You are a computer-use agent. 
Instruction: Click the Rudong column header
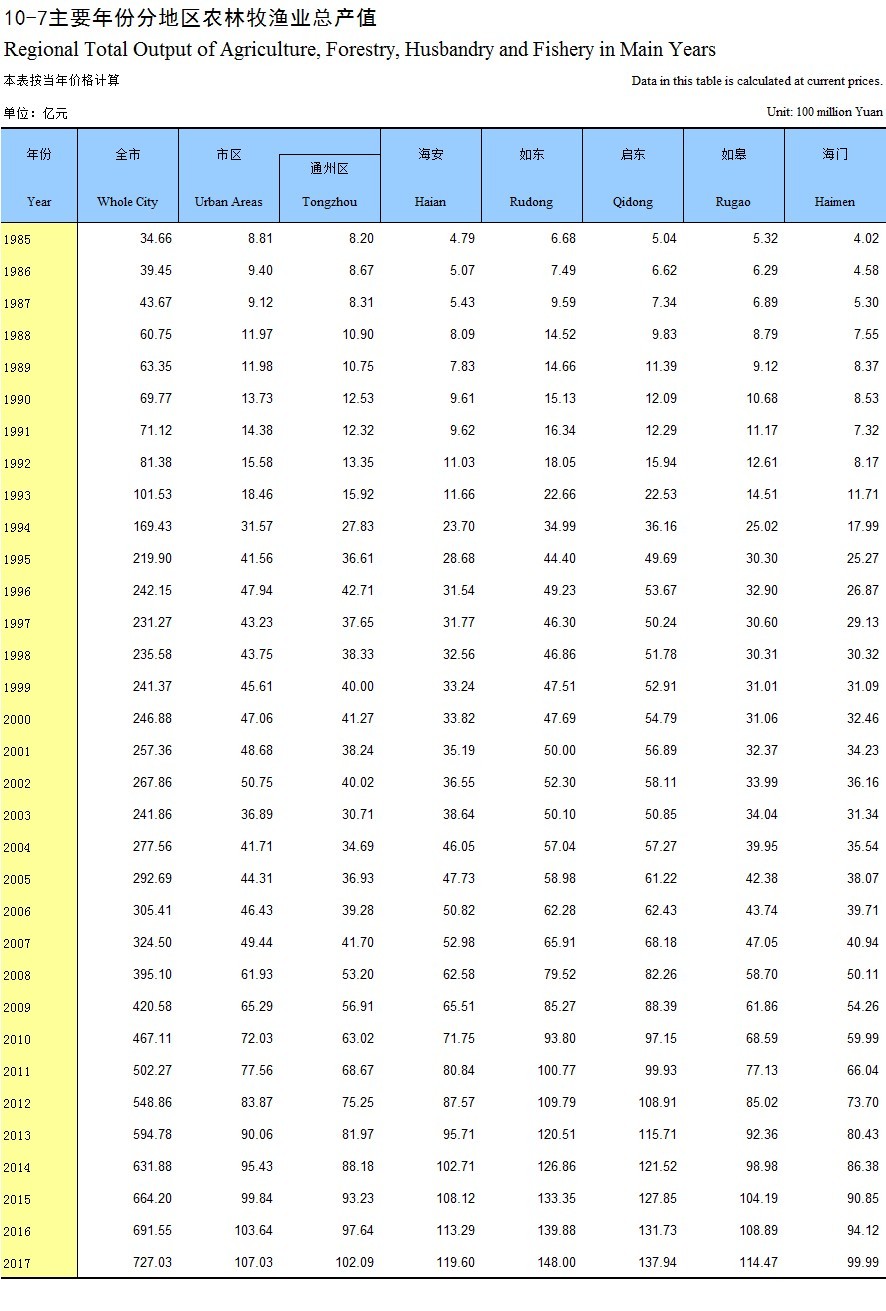coord(531,177)
